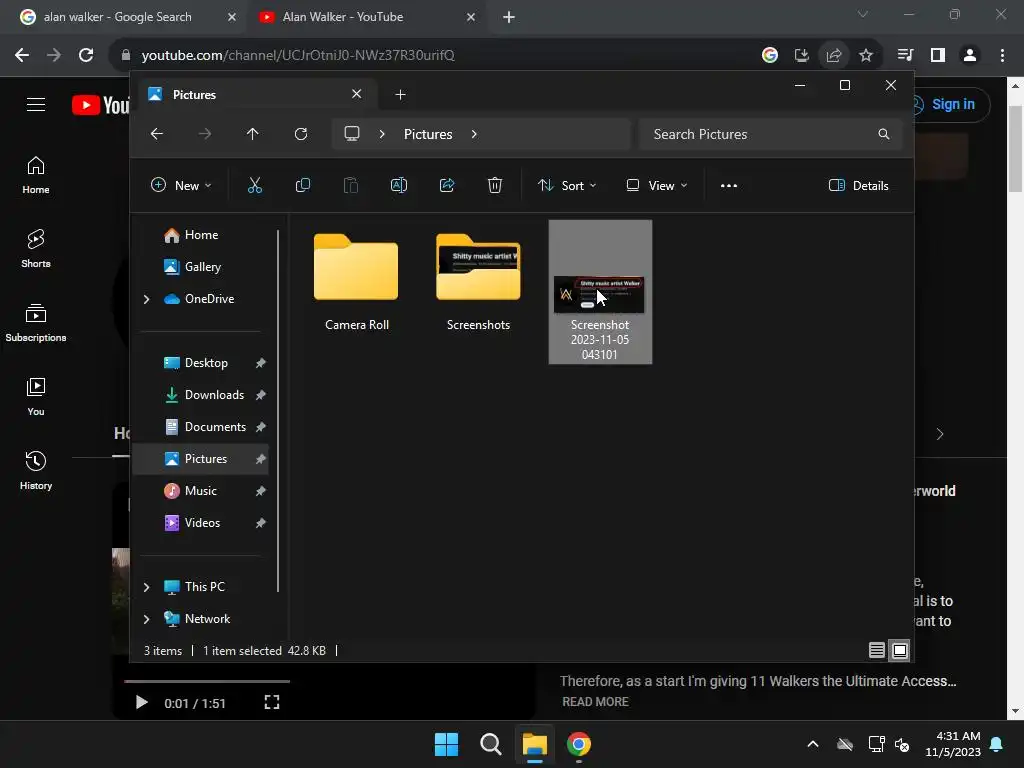The width and height of the screenshot is (1024, 768).
Task: Click YouTube Shorts in the sidebar
Action: (36, 248)
